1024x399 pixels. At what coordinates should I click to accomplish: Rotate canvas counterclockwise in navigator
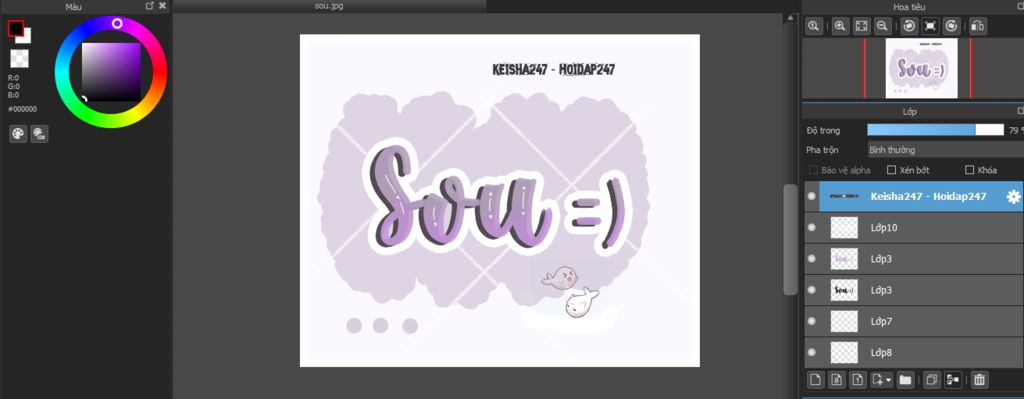pos(909,26)
